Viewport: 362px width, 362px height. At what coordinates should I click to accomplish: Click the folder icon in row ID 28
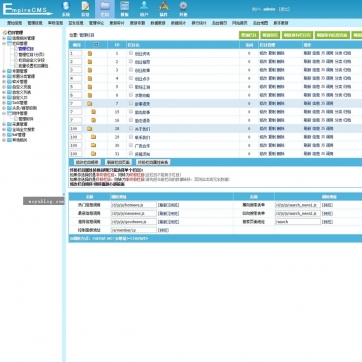pyautogui.click(x=90, y=128)
